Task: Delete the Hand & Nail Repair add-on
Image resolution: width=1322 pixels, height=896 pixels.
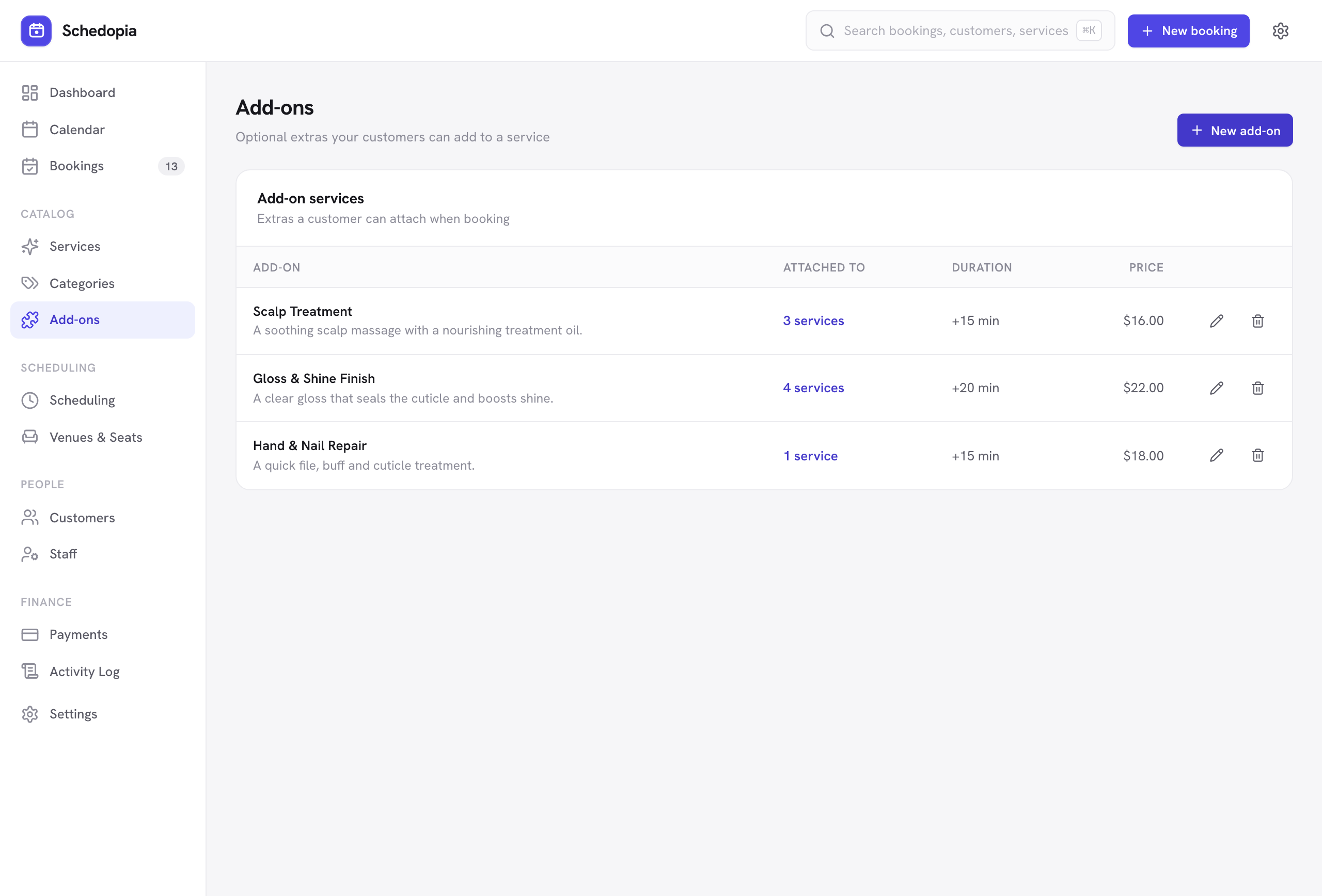Action: click(x=1258, y=455)
